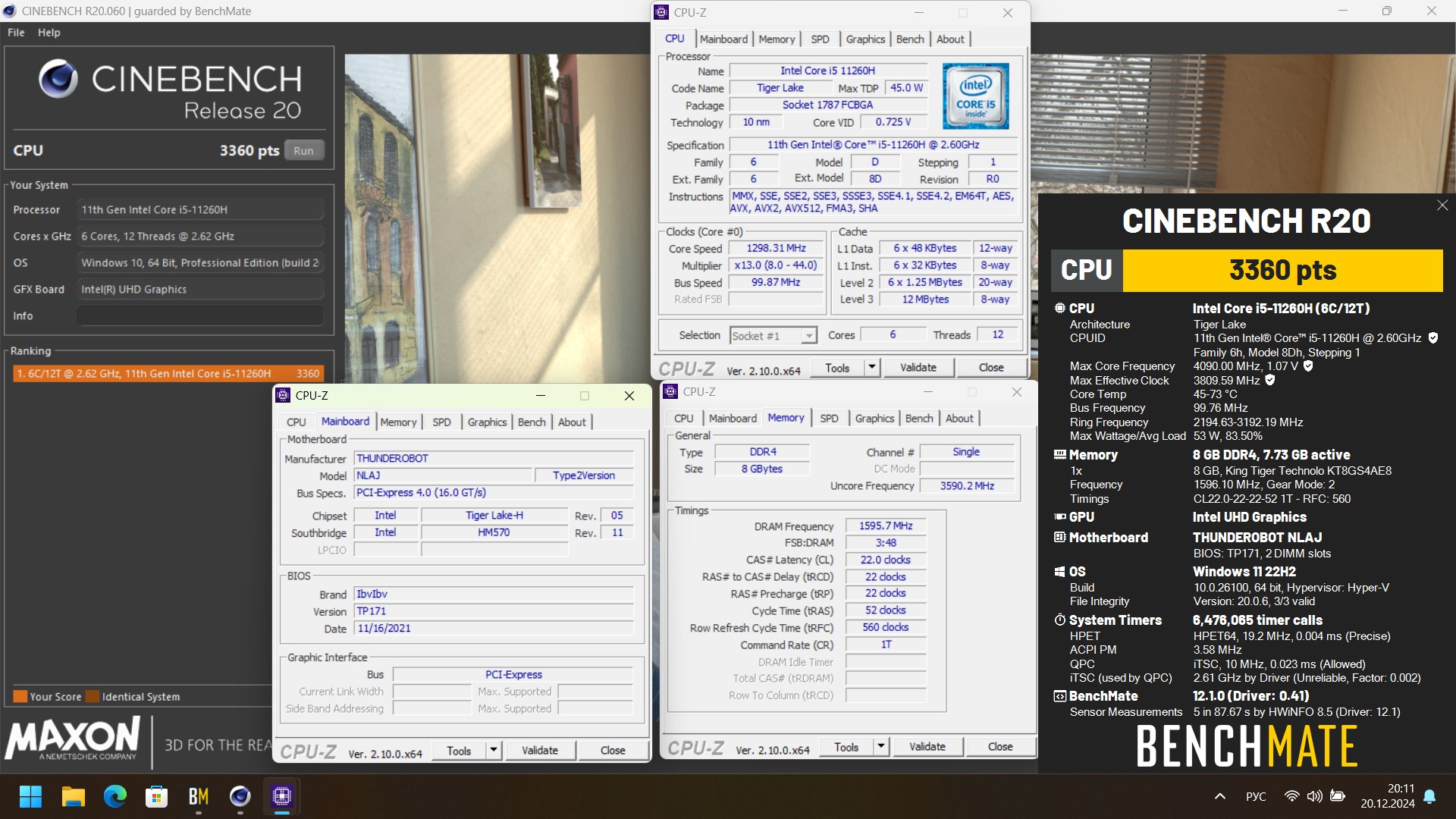Click Cinebench logo sphere icon

pyautogui.click(x=58, y=78)
